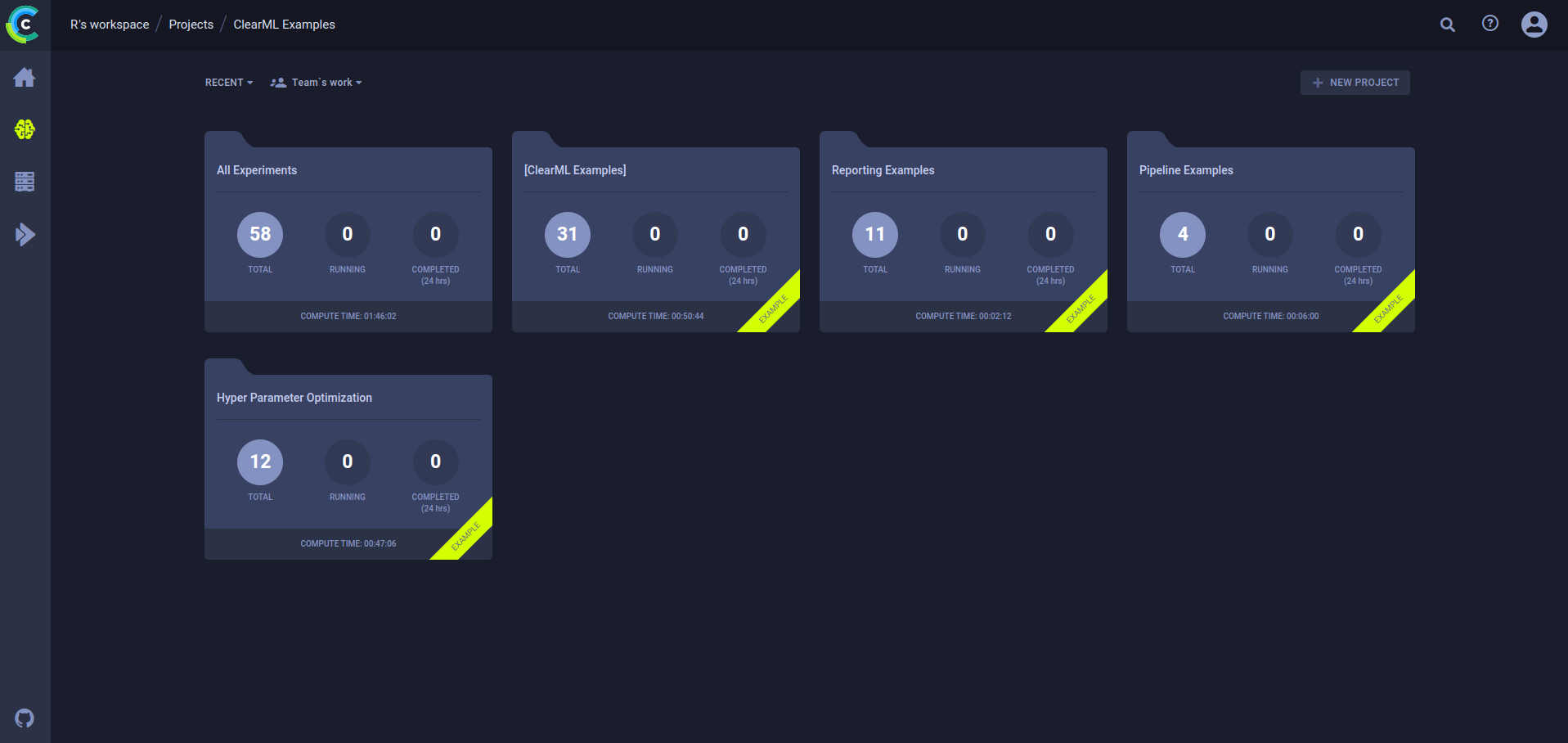Viewport: 1568px width, 743px height.
Task: Open the user profile avatar icon
Action: tap(1534, 25)
